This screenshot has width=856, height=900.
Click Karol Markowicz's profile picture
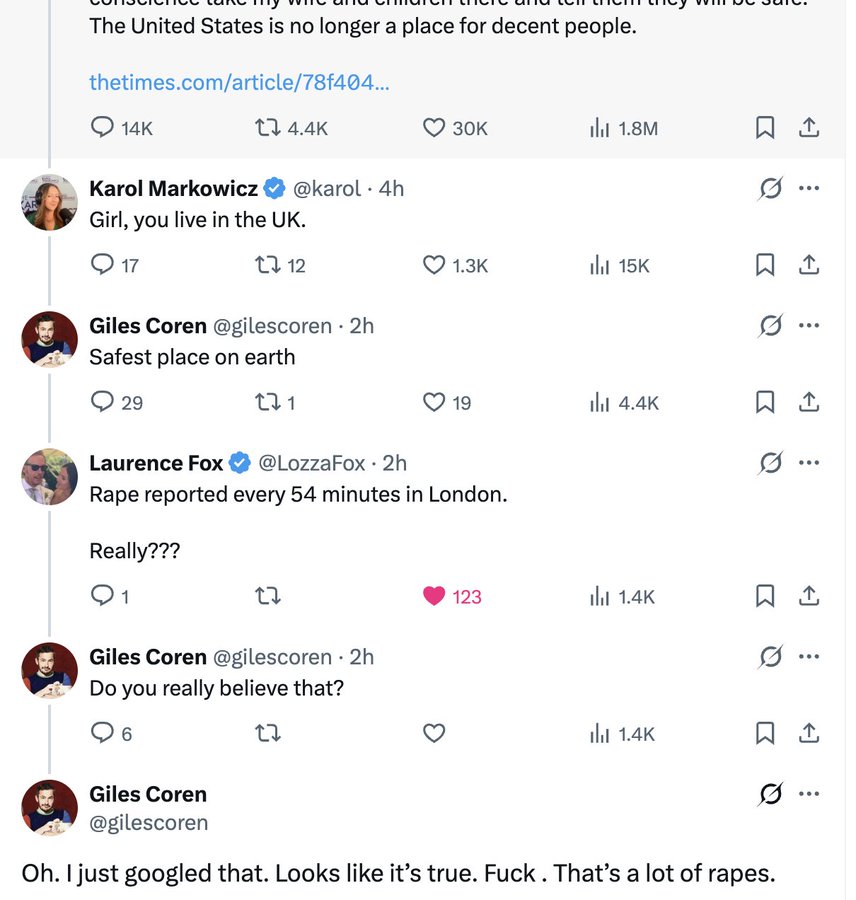[49, 203]
